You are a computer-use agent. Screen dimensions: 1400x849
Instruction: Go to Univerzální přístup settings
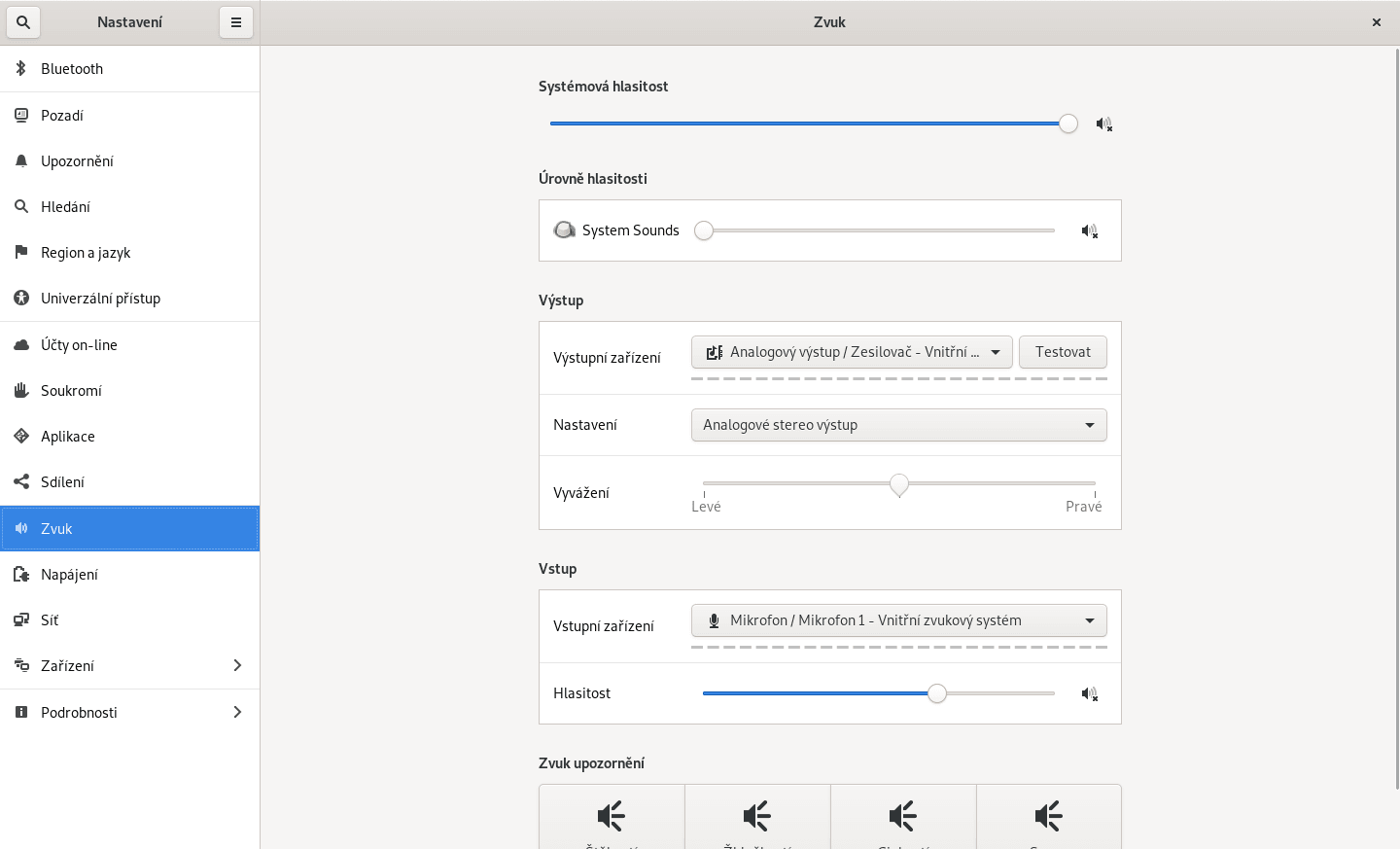(x=100, y=299)
